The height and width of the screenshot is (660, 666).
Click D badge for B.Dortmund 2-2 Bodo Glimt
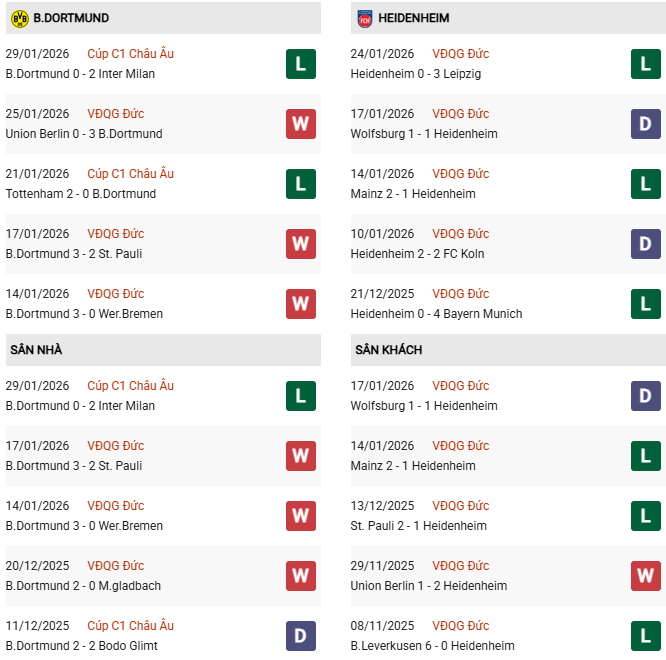click(x=301, y=636)
